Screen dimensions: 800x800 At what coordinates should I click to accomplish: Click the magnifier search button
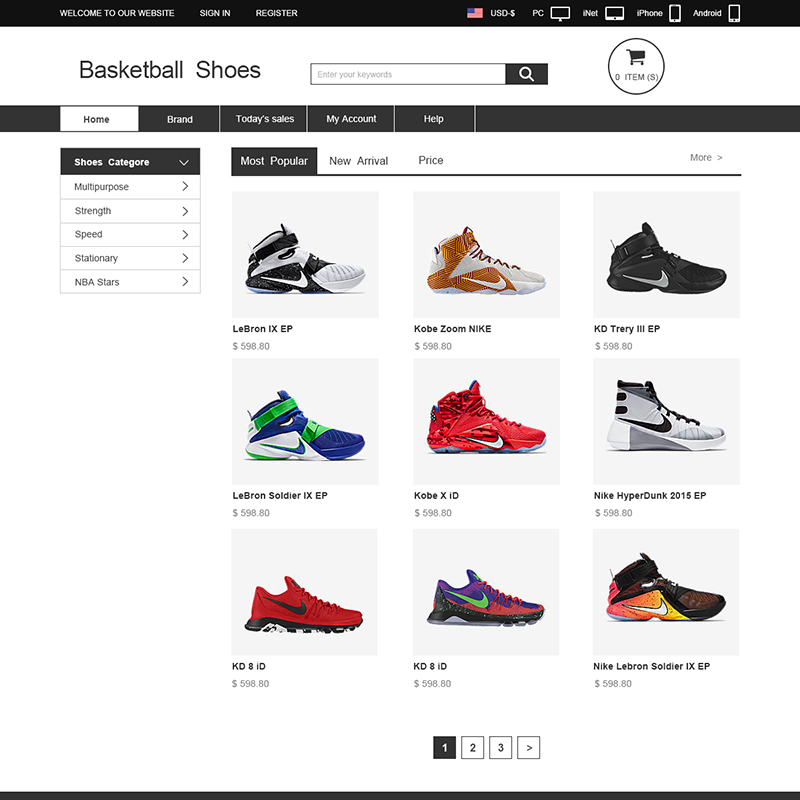click(x=526, y=74)
